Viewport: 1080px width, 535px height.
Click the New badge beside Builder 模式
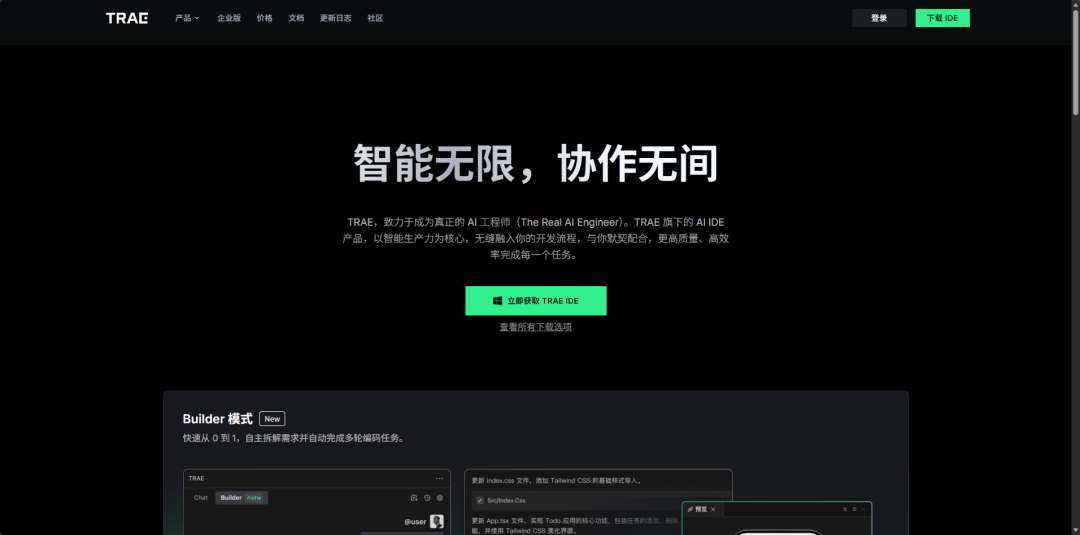point(272,419)
